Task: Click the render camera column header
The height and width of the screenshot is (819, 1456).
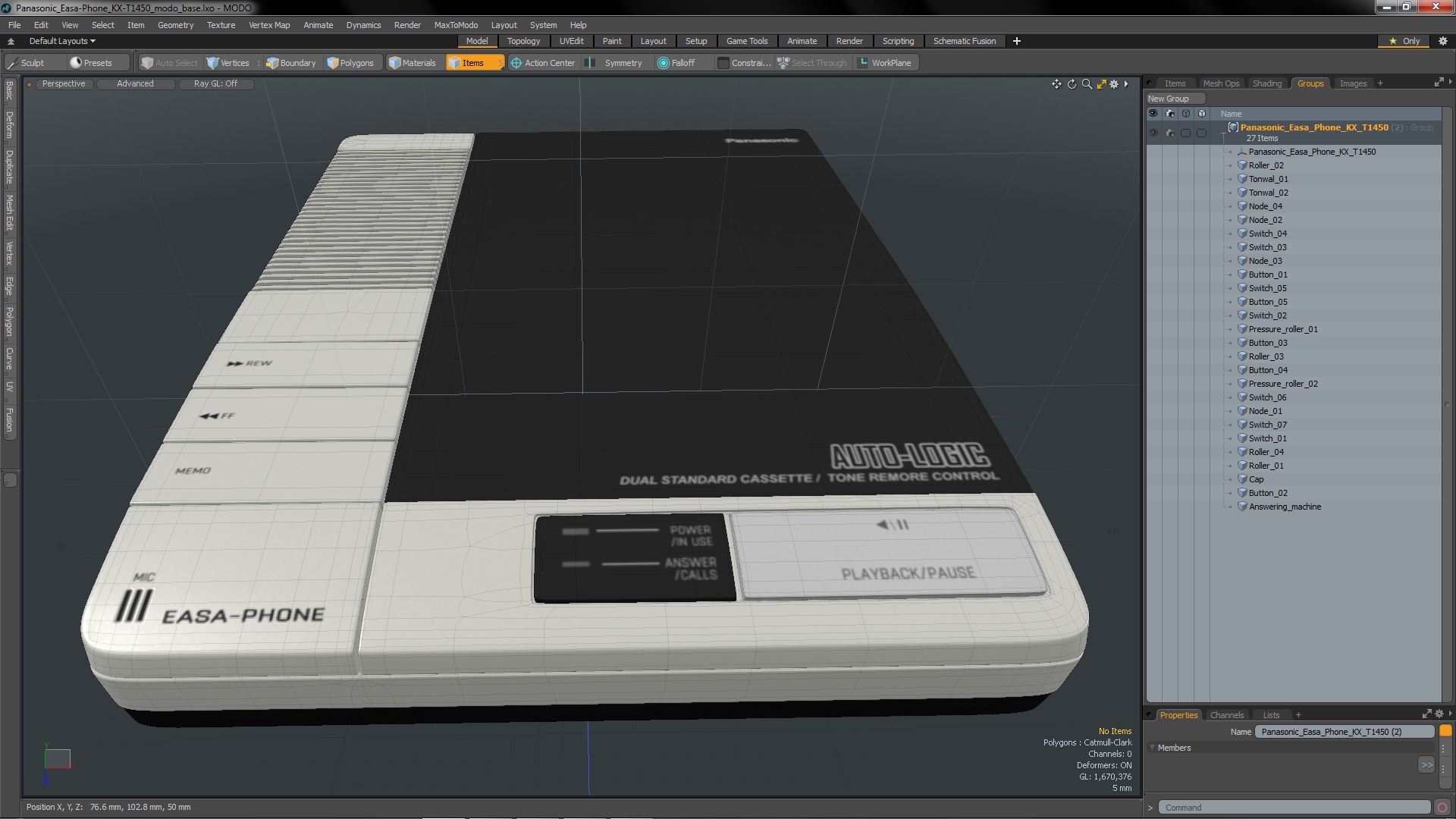Action: tap(1170, 114)
